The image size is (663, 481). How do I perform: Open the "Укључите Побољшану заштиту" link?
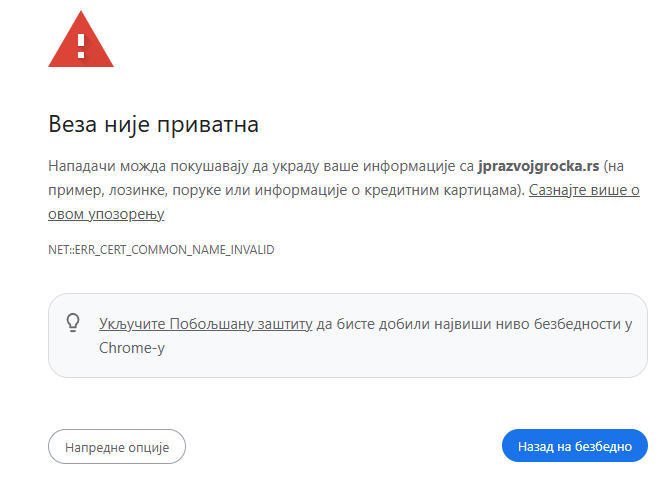pyautogui.click(x=205, y=323)
